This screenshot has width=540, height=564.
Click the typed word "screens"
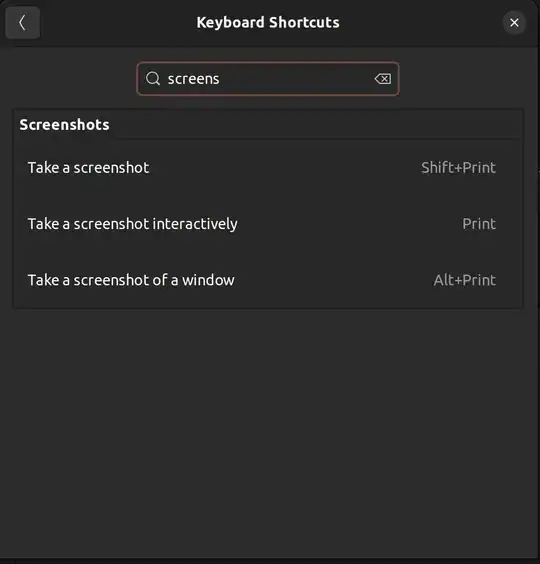(x=193, y=79)
